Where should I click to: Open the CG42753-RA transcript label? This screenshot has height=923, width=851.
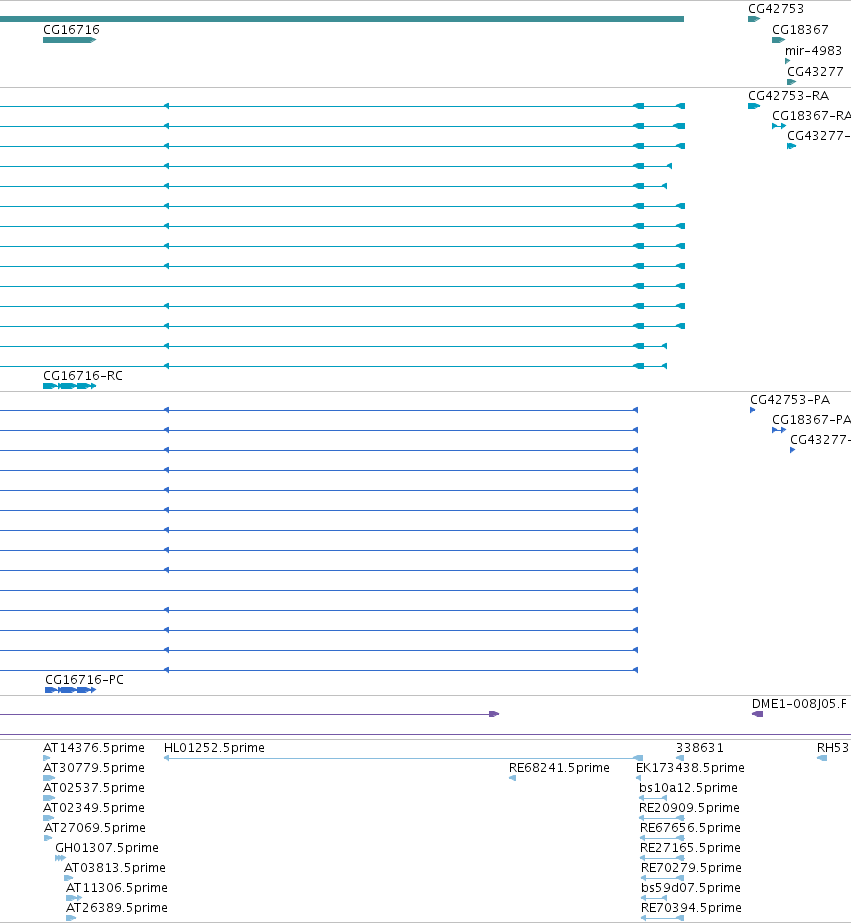789,96
